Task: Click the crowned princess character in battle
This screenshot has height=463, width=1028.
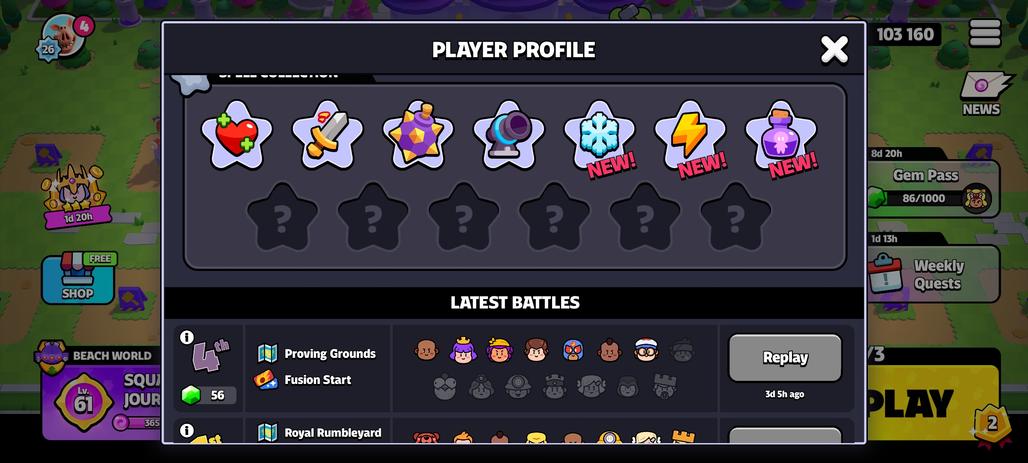Action: tap(463, 350)
